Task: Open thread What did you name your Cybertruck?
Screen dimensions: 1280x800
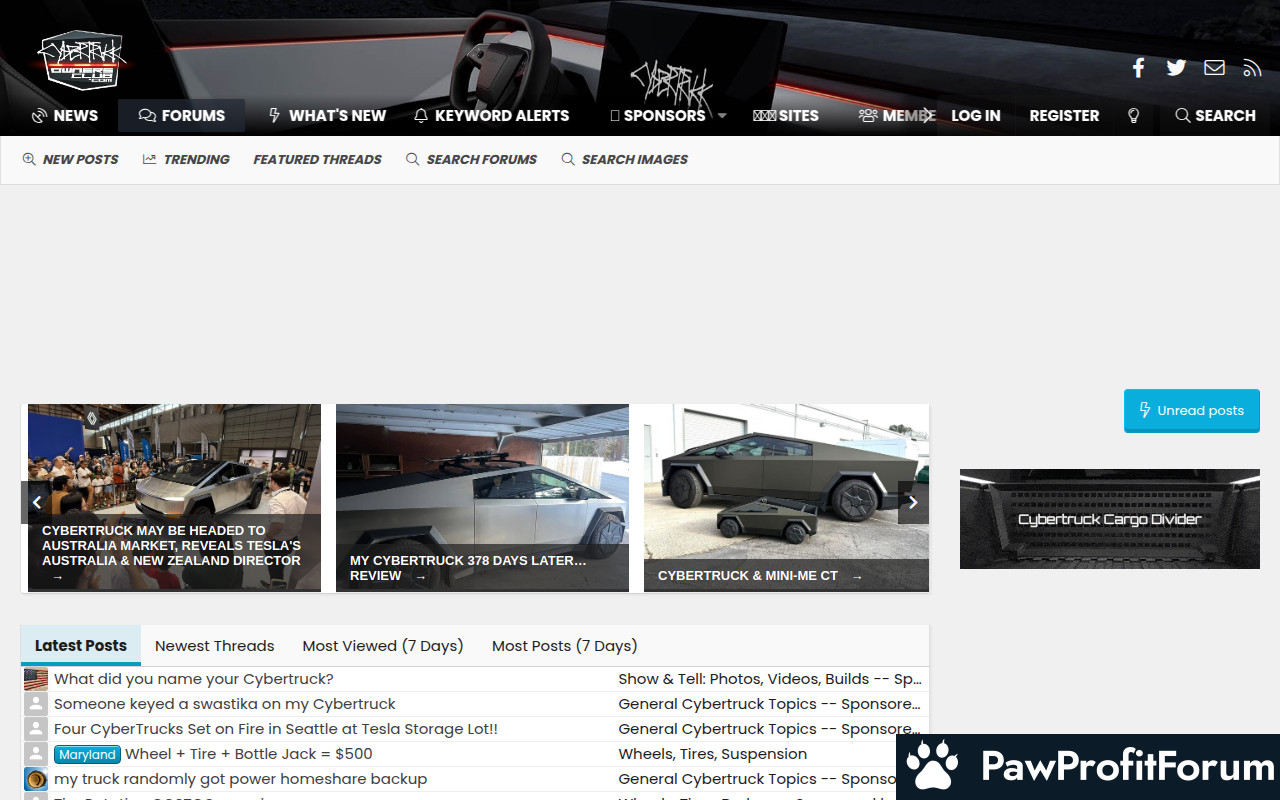Action: pos(194,679)
